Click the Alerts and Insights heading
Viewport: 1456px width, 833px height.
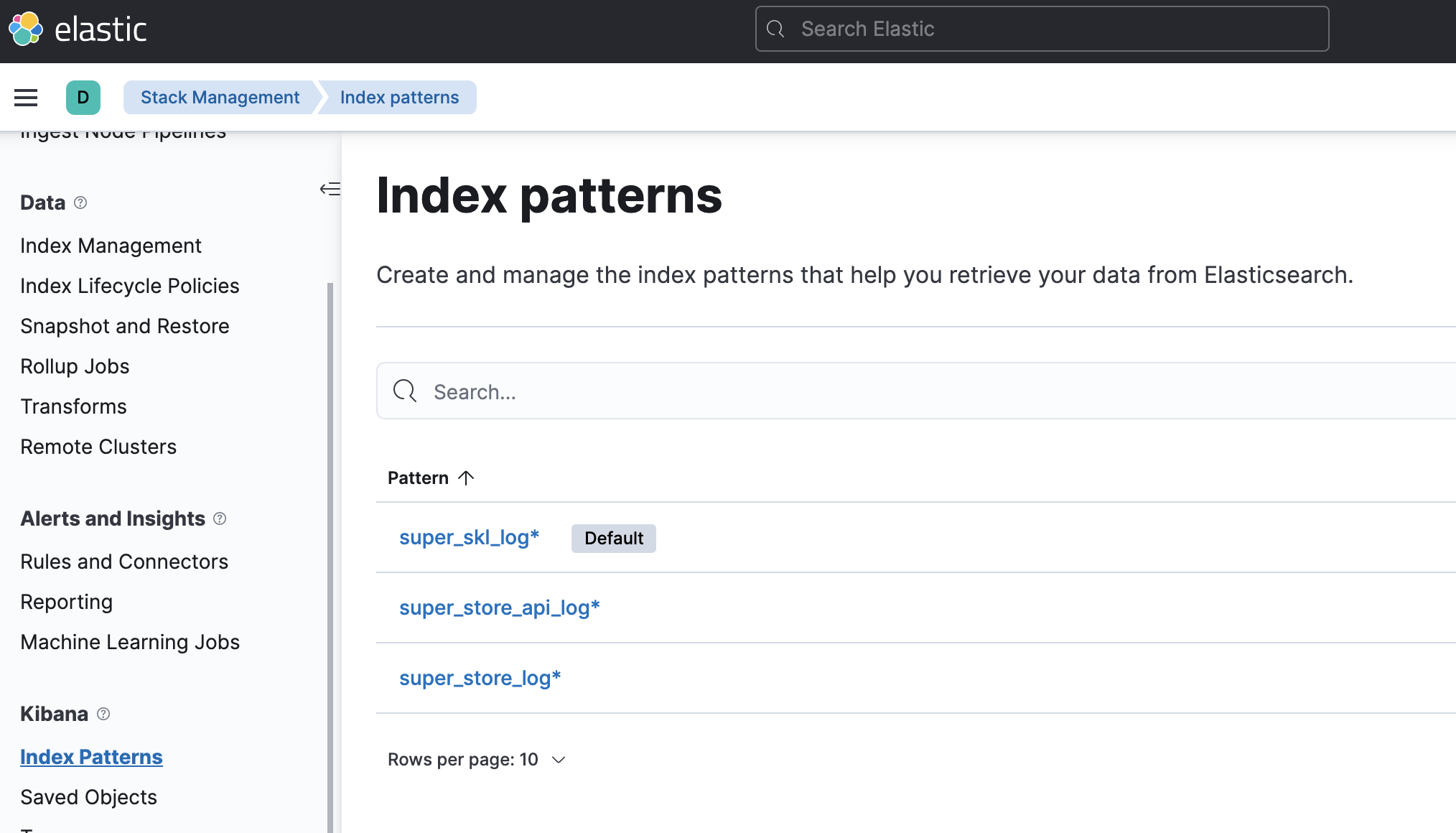pyautogui.click(x=113, y=518)
